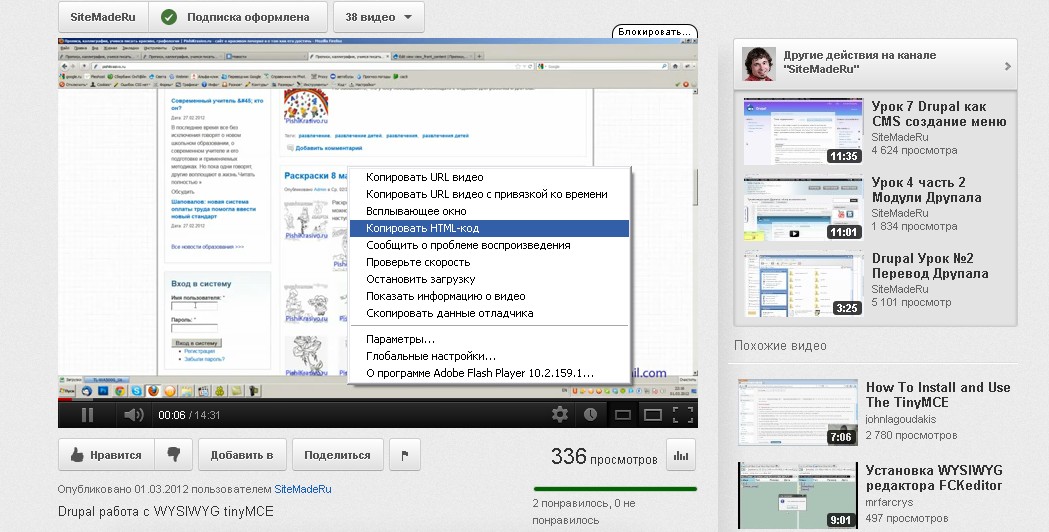Screen dimensions: 1049x532
Task: Select Копировать URL видео с привязкой ко времени
Action: pyautogui.click(x=490, y=194)
